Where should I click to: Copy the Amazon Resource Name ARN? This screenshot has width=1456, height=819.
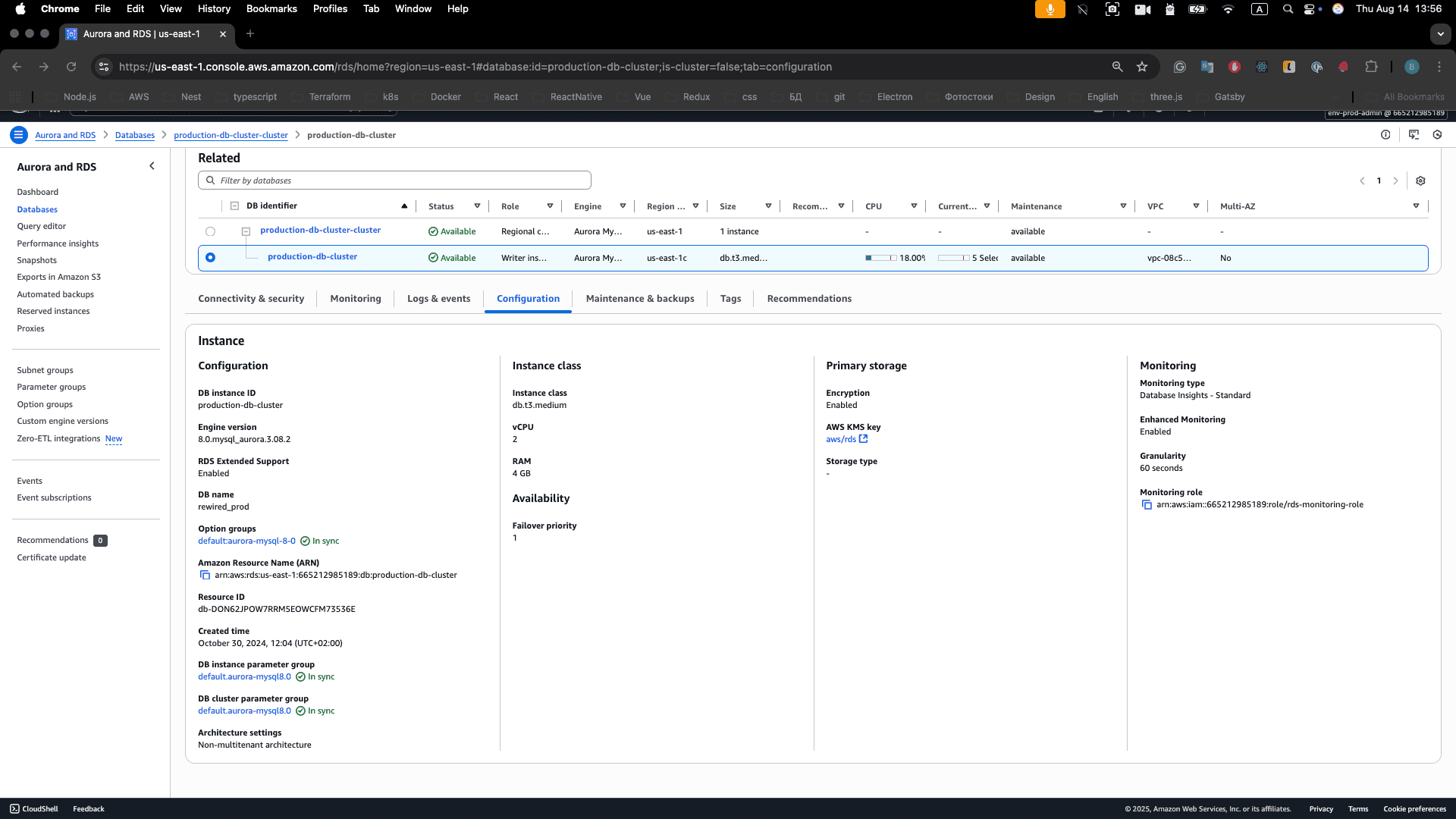tap(205, 575)
